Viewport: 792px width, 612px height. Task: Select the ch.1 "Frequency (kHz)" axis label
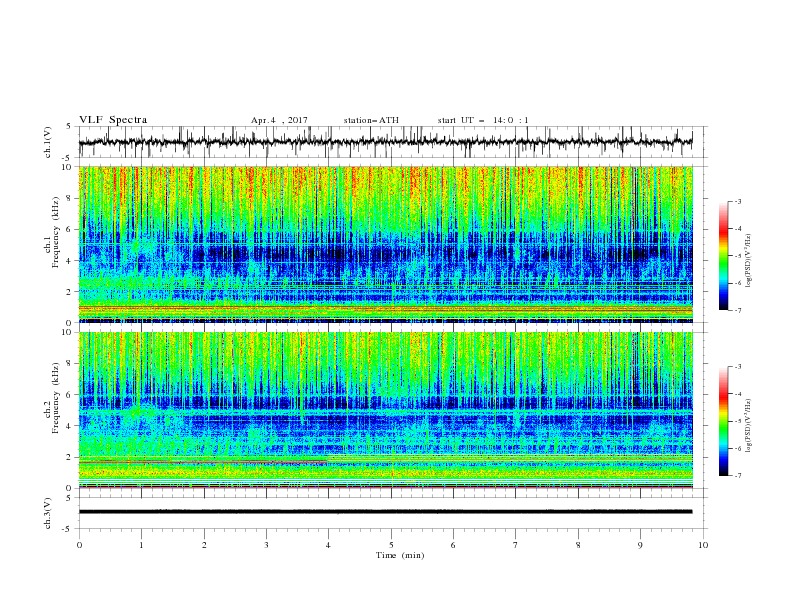(x=56, y=230)
